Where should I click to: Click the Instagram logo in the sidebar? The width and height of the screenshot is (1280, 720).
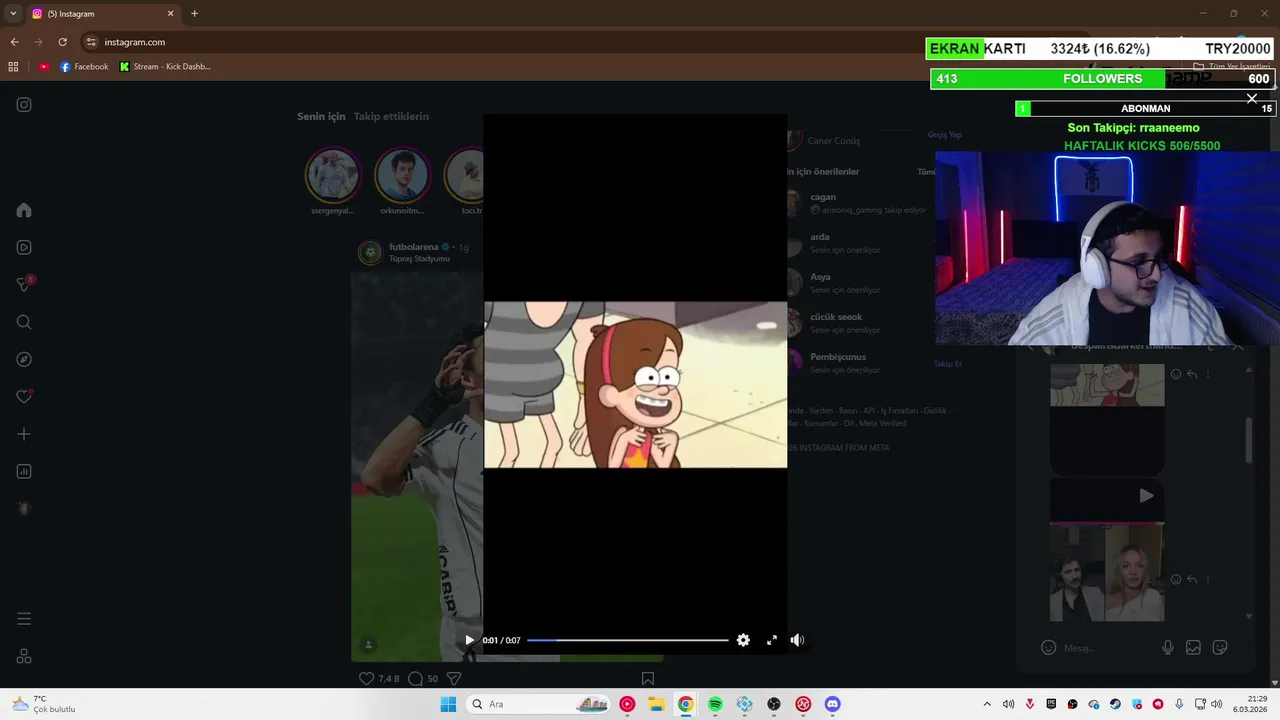24,105
